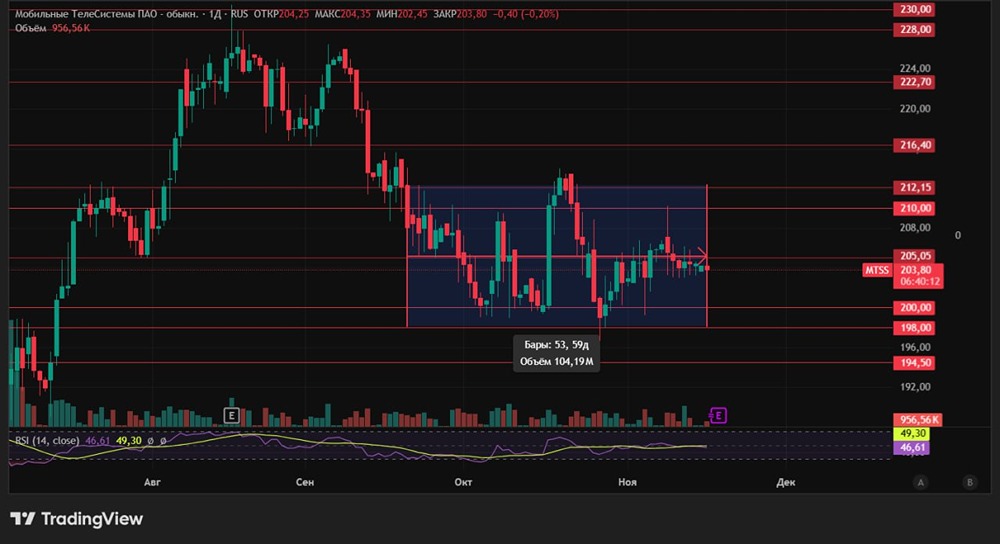Click the ЗАКР 203,80 close value
Image resolution: width=1000 pixels, height=544 pixels.
pyautogui.click(x=460, y=14)
